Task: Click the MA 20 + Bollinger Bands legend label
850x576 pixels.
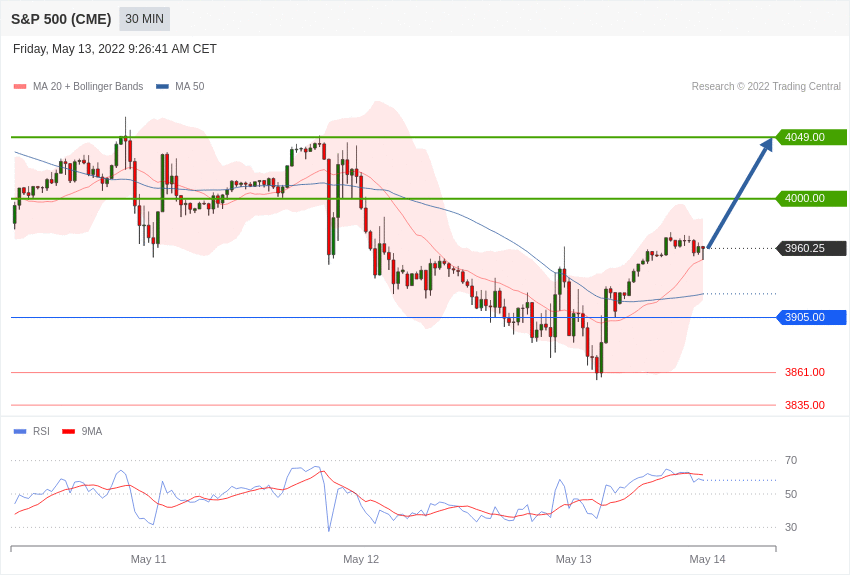Action: click(88, 86)
